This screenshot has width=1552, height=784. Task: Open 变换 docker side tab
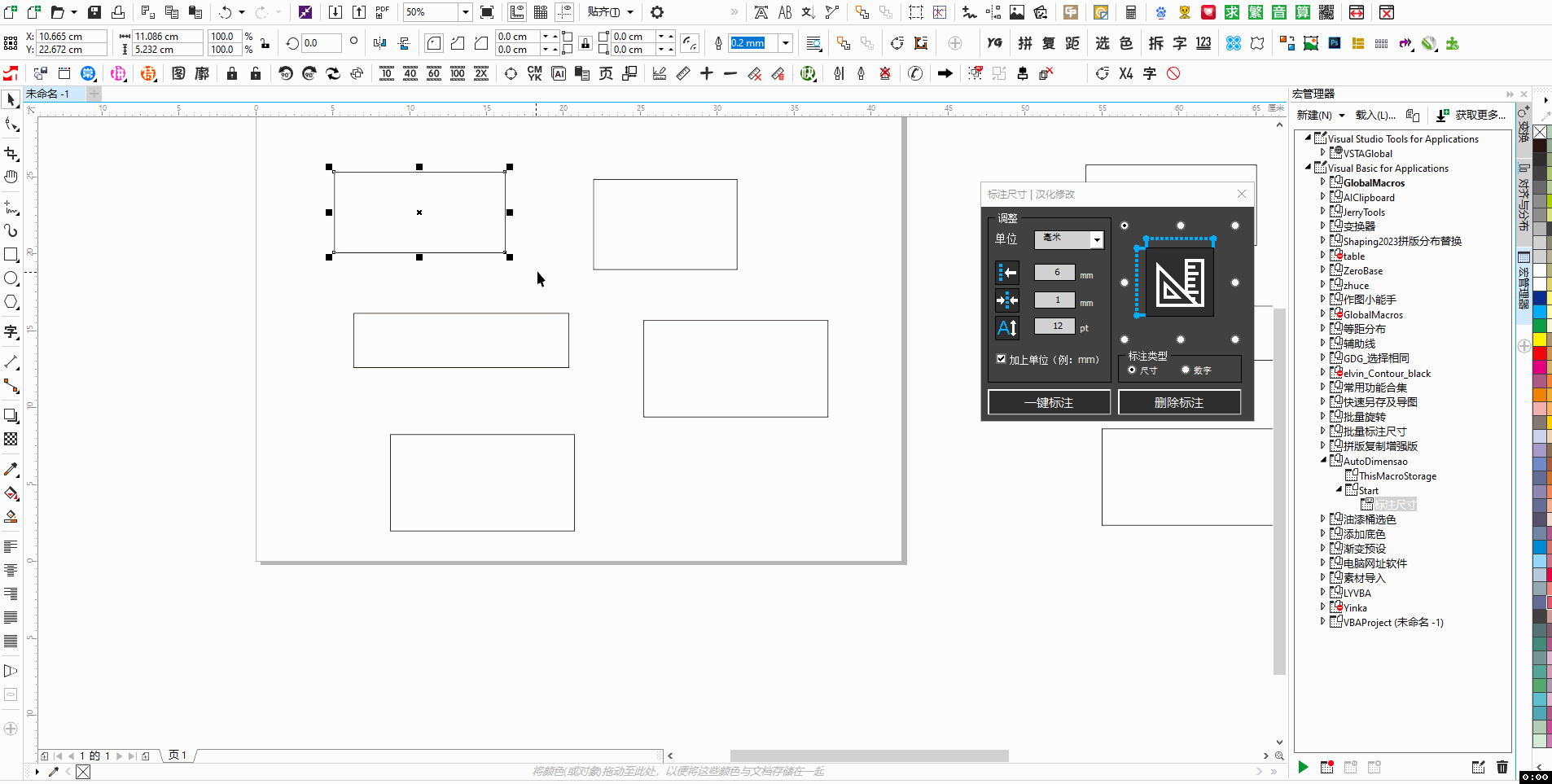(x=1524, y=124)
